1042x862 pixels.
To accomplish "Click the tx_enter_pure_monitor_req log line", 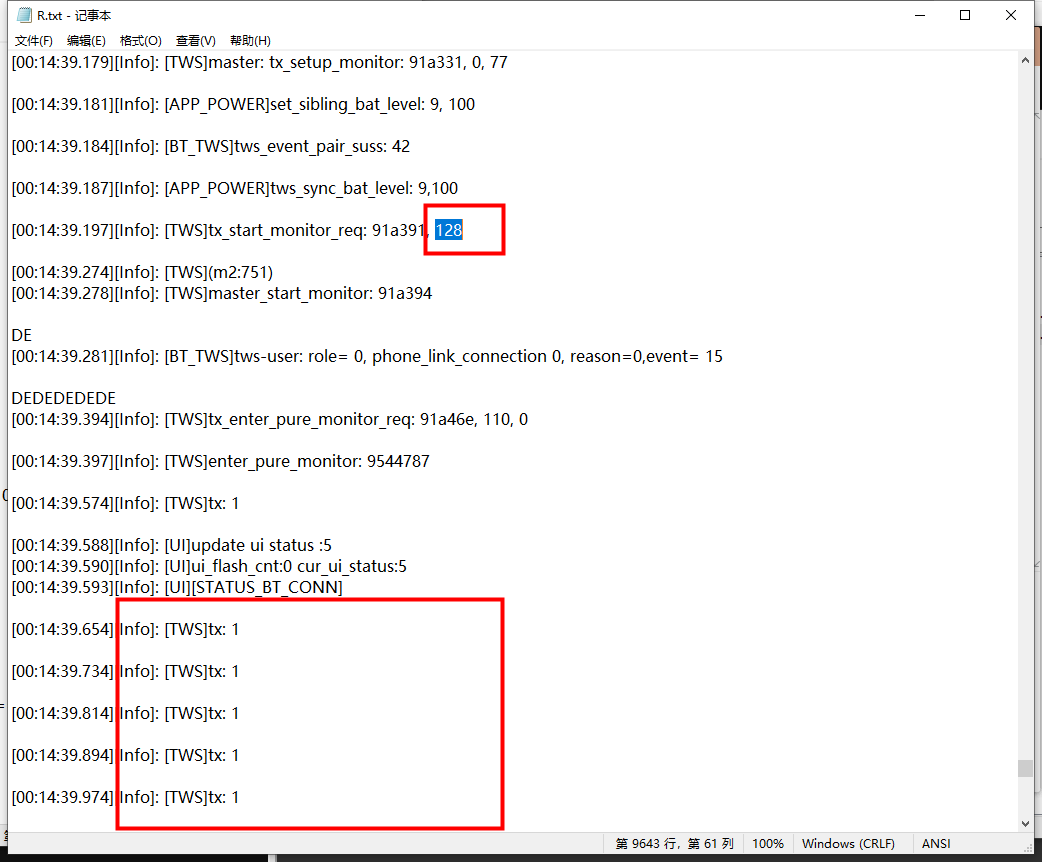I will point(270,419).
